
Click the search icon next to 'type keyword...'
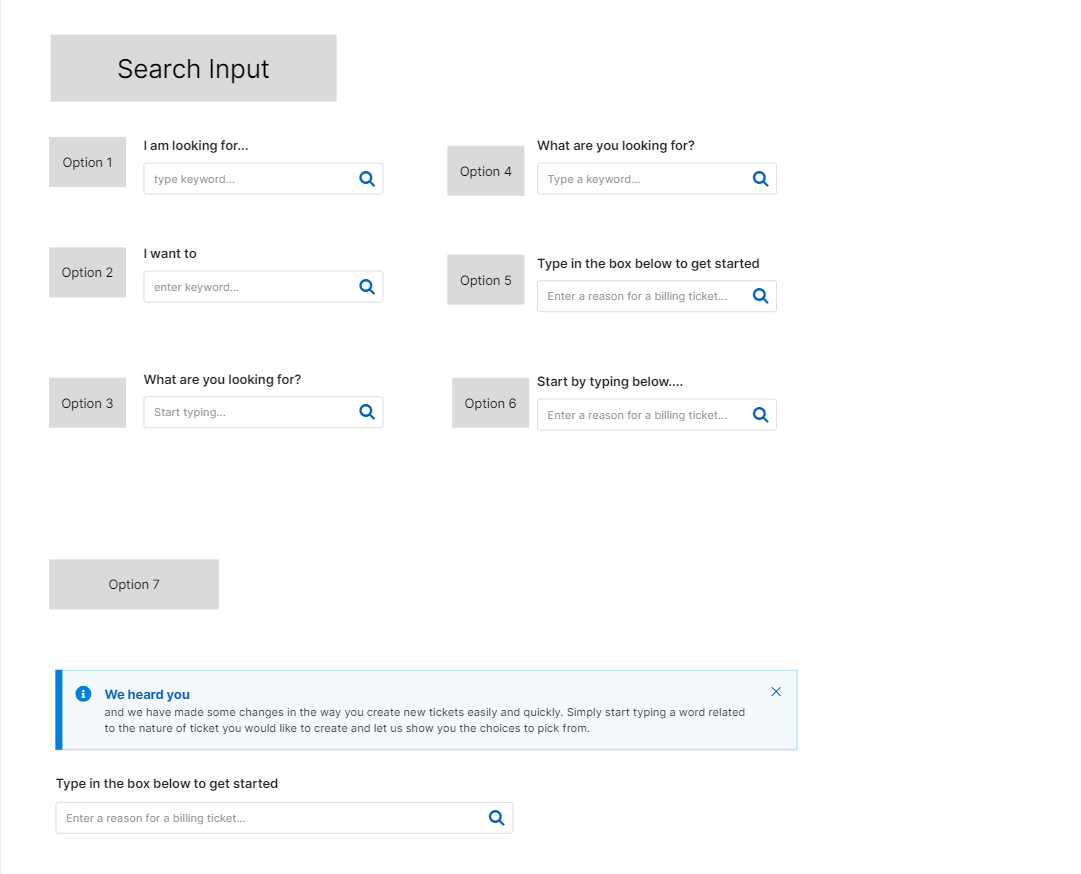(367, 178)
